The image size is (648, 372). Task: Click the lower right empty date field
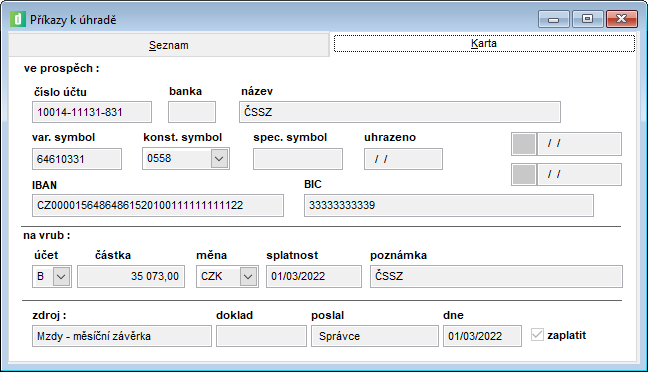[x=579, y=174]
